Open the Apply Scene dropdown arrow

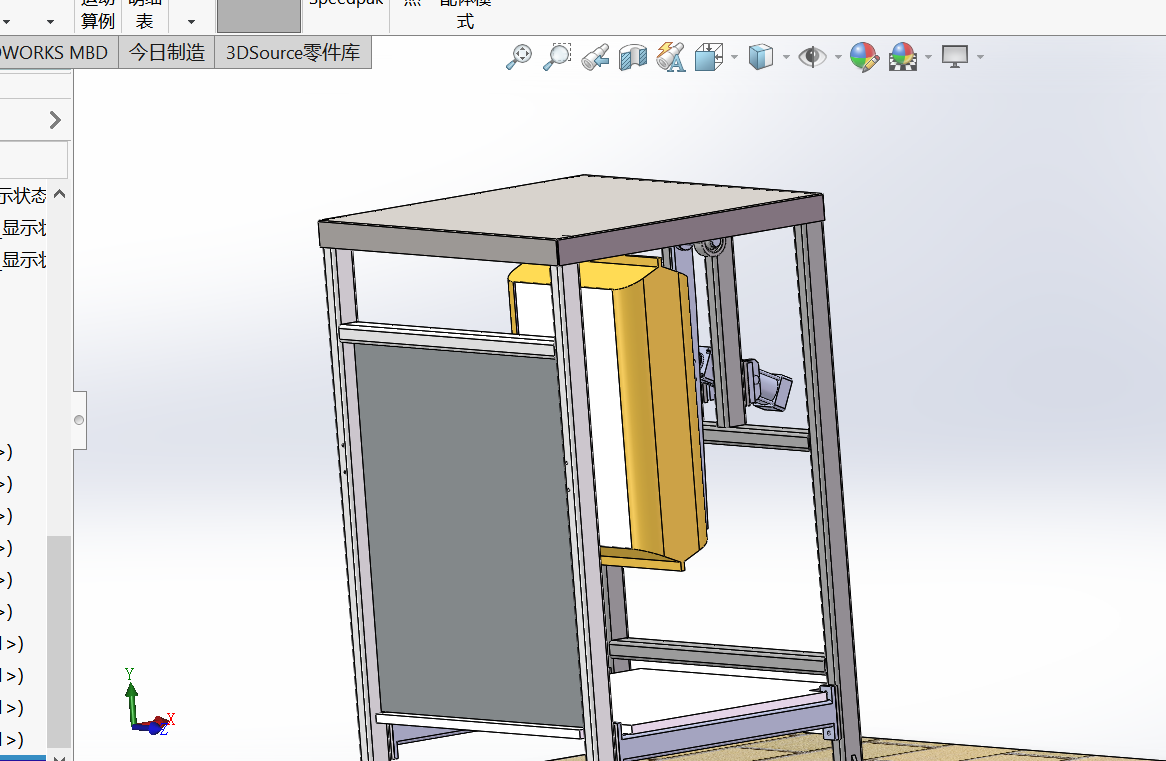click(x=928, y=57)
